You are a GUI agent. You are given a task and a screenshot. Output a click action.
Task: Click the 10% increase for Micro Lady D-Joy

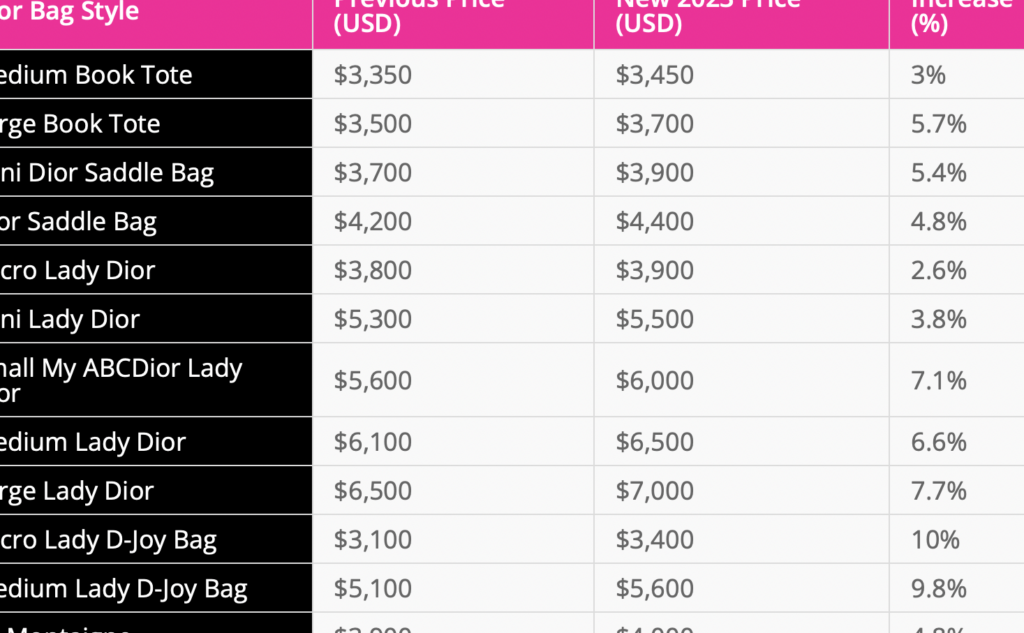point(935,540)
